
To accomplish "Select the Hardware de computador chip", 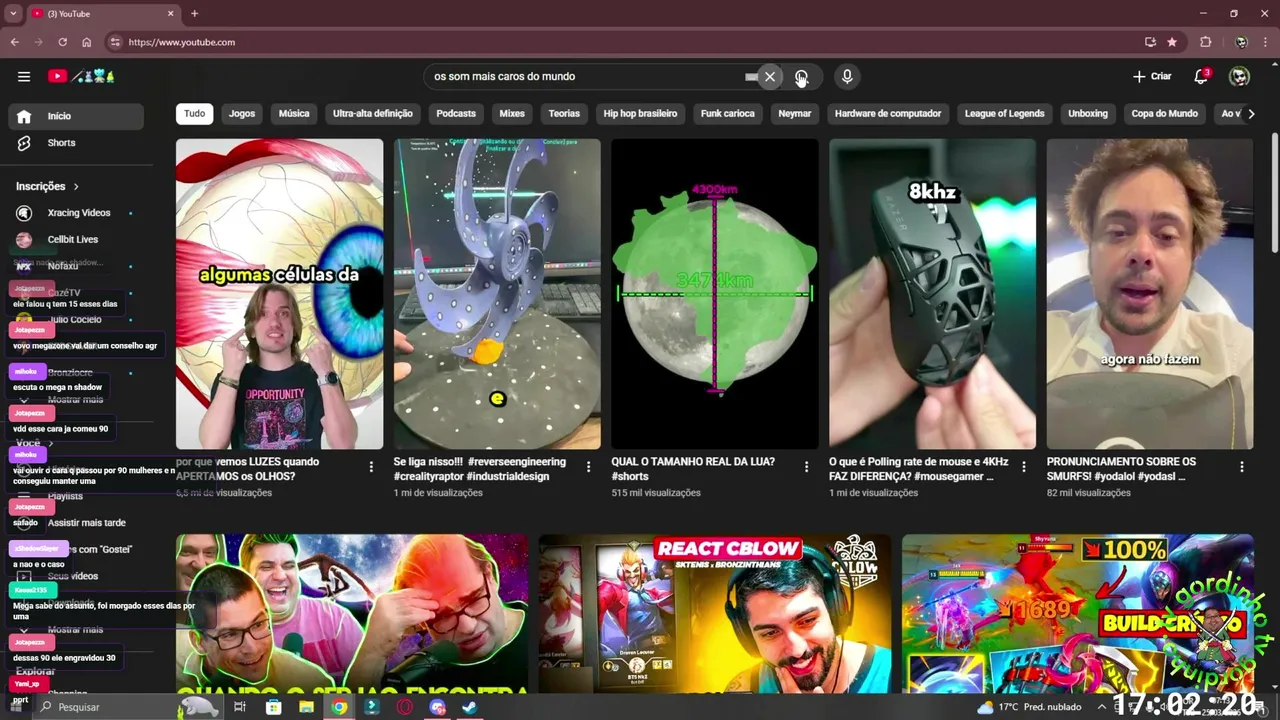I will click(x=888, y=114).
